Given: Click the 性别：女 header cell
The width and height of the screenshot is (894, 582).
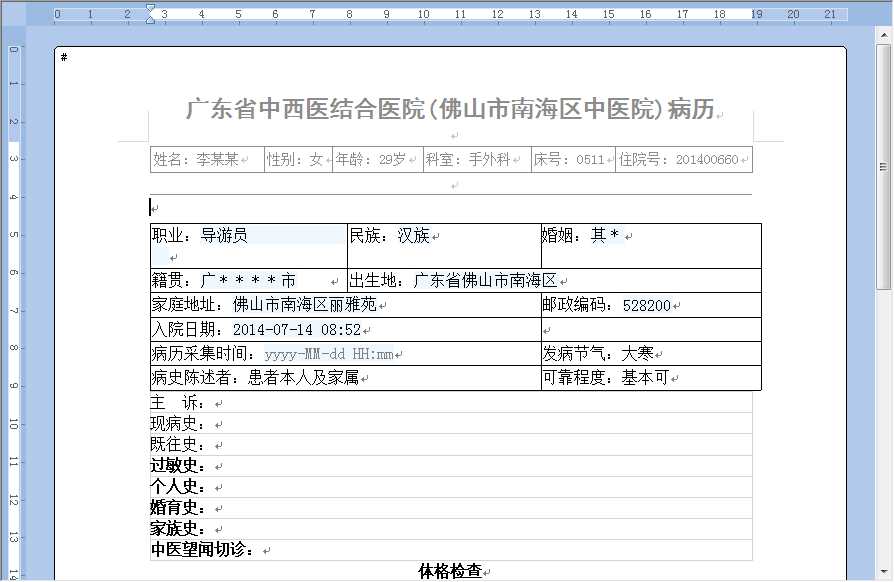Looking at the screenshot, I should pos(298,160).
